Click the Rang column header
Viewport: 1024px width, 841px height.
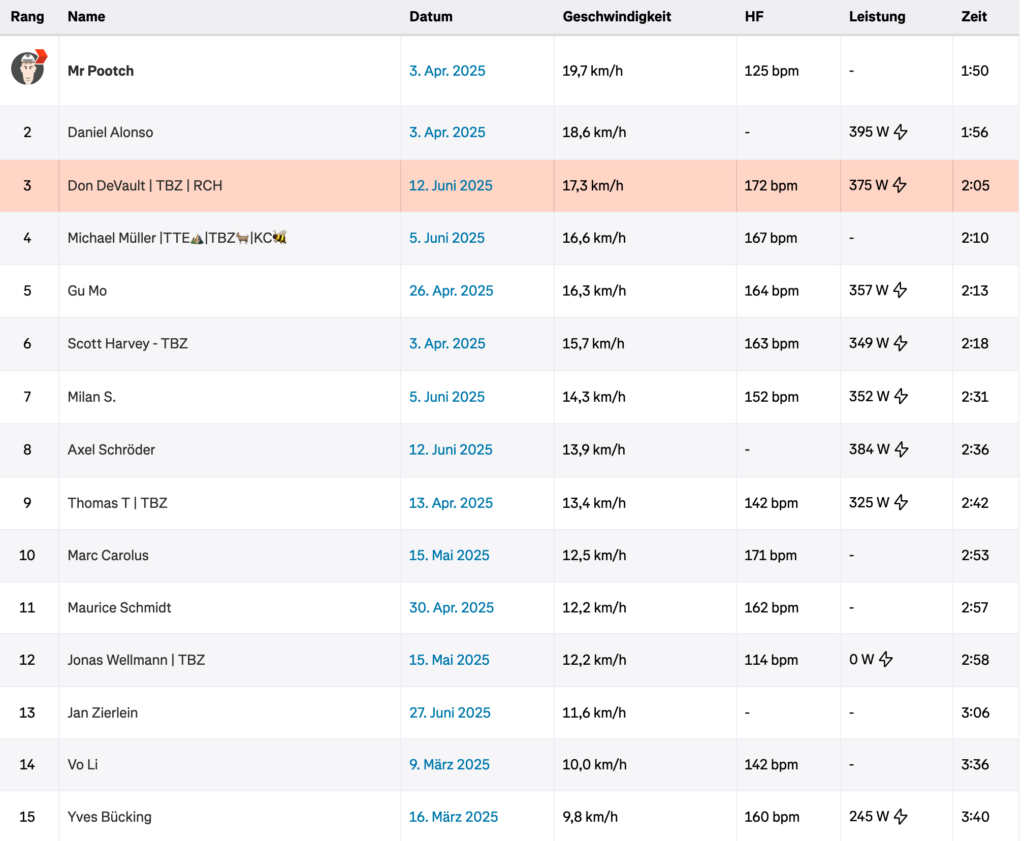(27, 16)
